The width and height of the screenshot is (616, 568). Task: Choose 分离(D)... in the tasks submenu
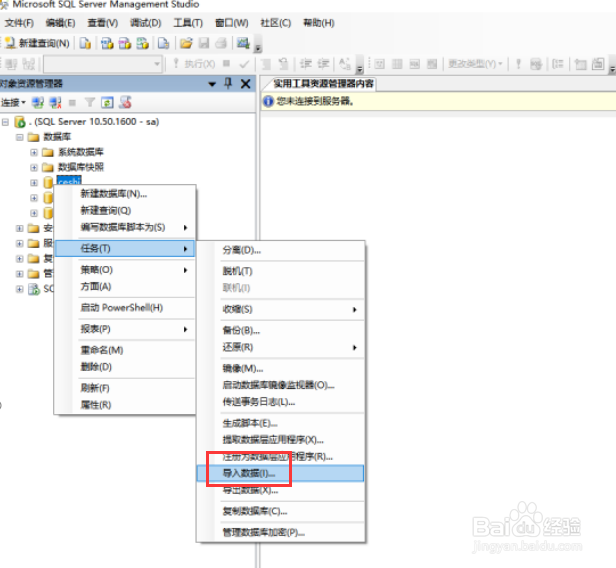[280, 250]
